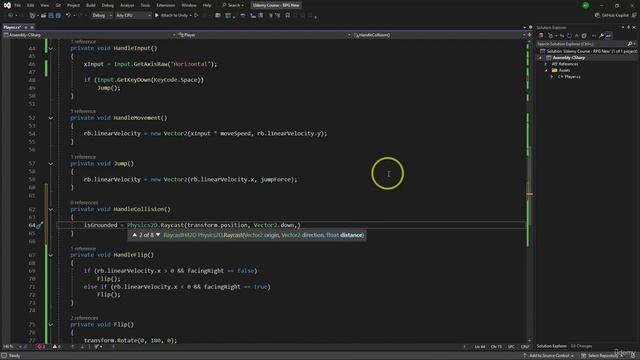Collapse the Assets folder node
The height and width of the screenshot is (360, 640).
click(546, 71)
